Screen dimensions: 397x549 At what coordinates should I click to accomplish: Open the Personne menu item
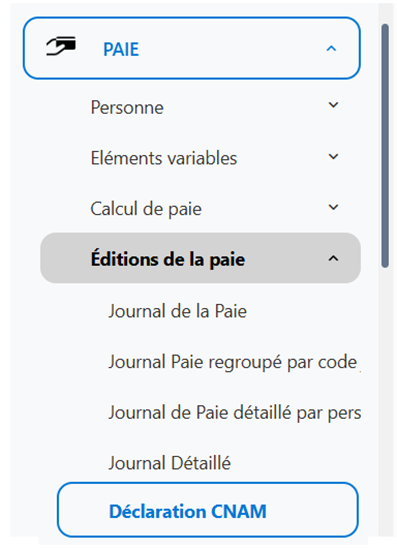point(127,107)
